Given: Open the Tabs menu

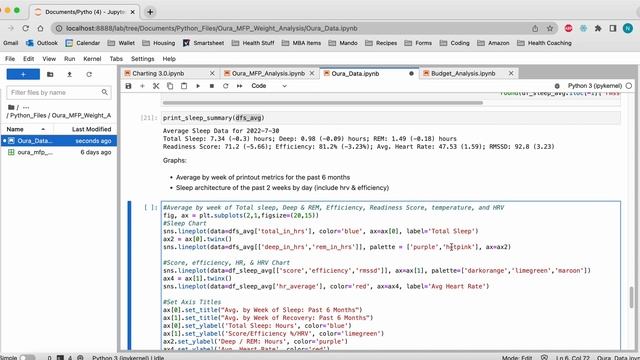Looking at the screenshot, I should click(x=116, y=59).
